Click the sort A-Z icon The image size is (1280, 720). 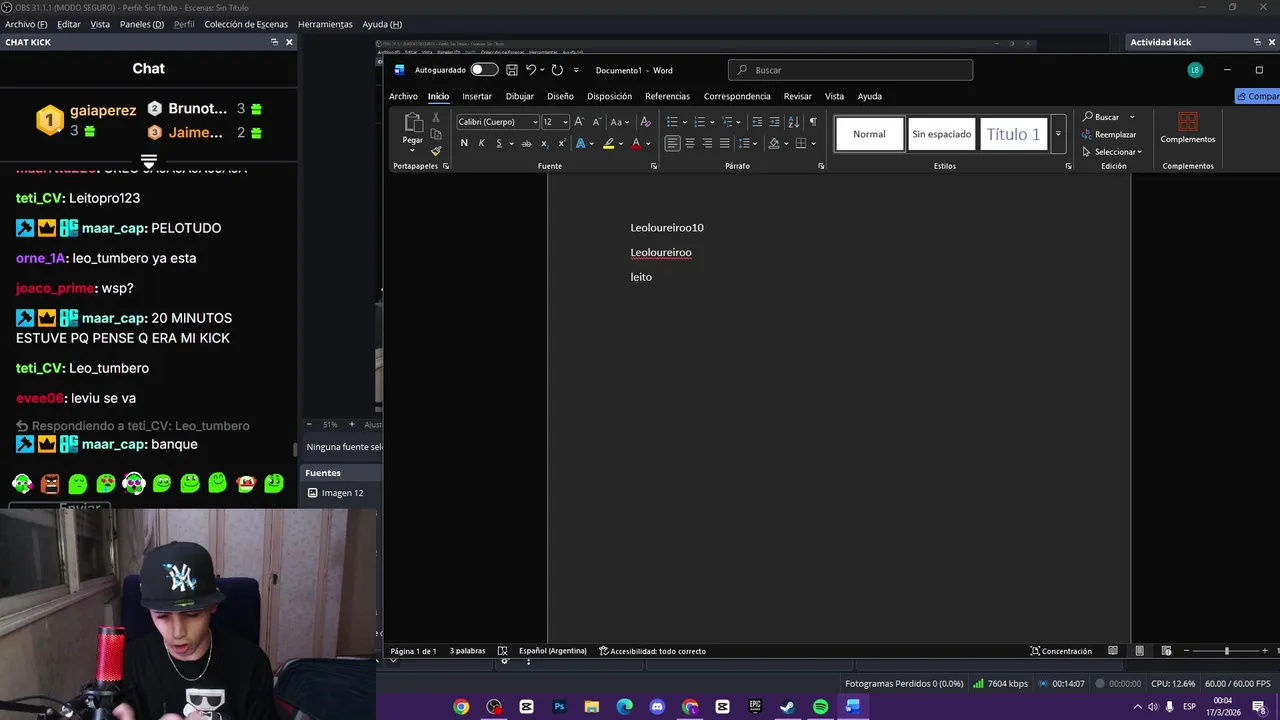click(793, 122)
